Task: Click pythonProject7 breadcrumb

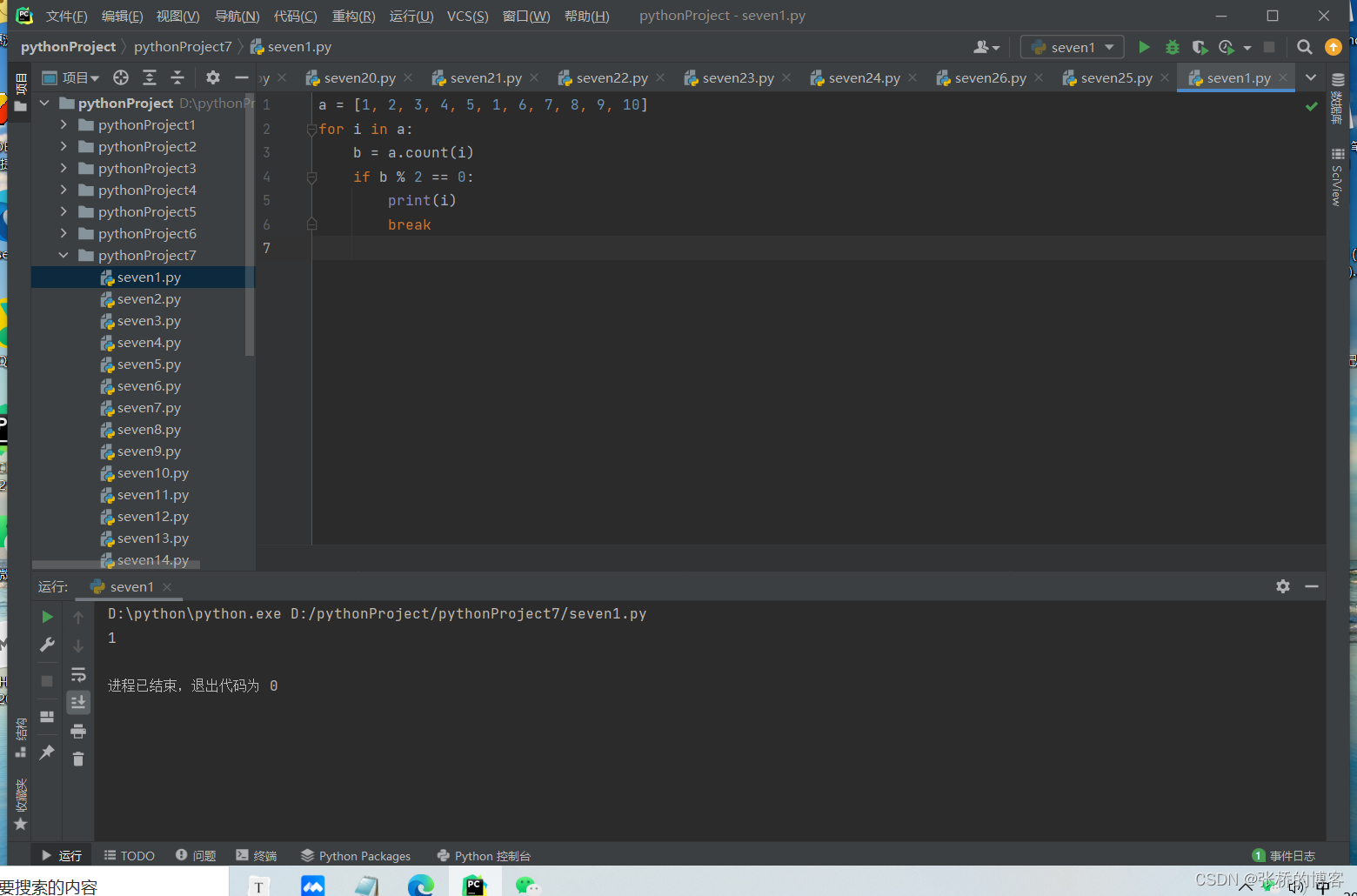Action: 183,47
